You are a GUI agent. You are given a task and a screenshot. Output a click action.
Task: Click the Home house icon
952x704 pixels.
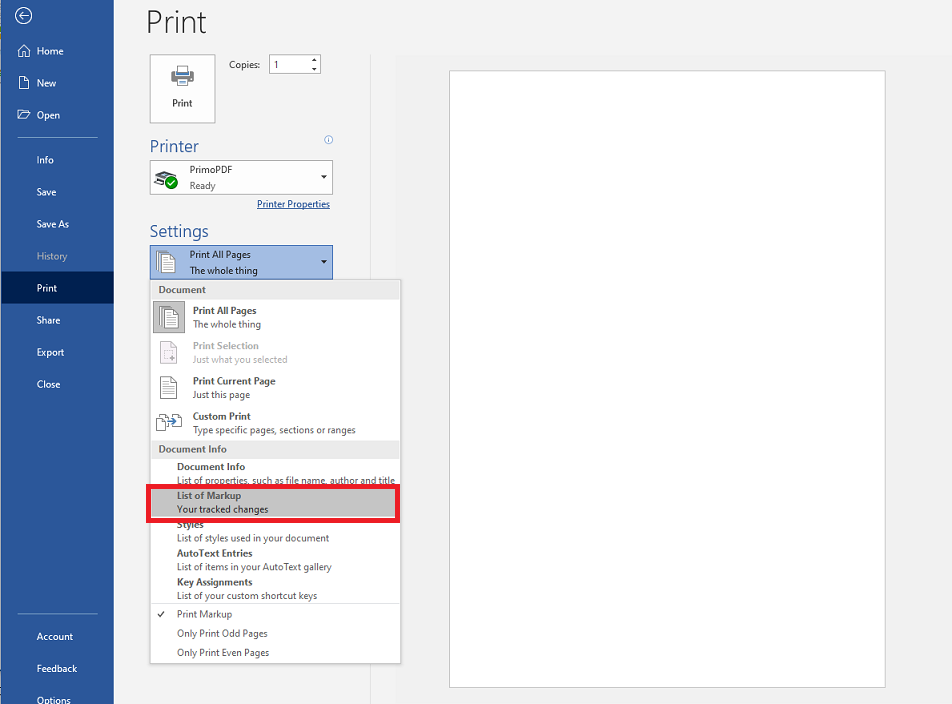tap(24, 51)
